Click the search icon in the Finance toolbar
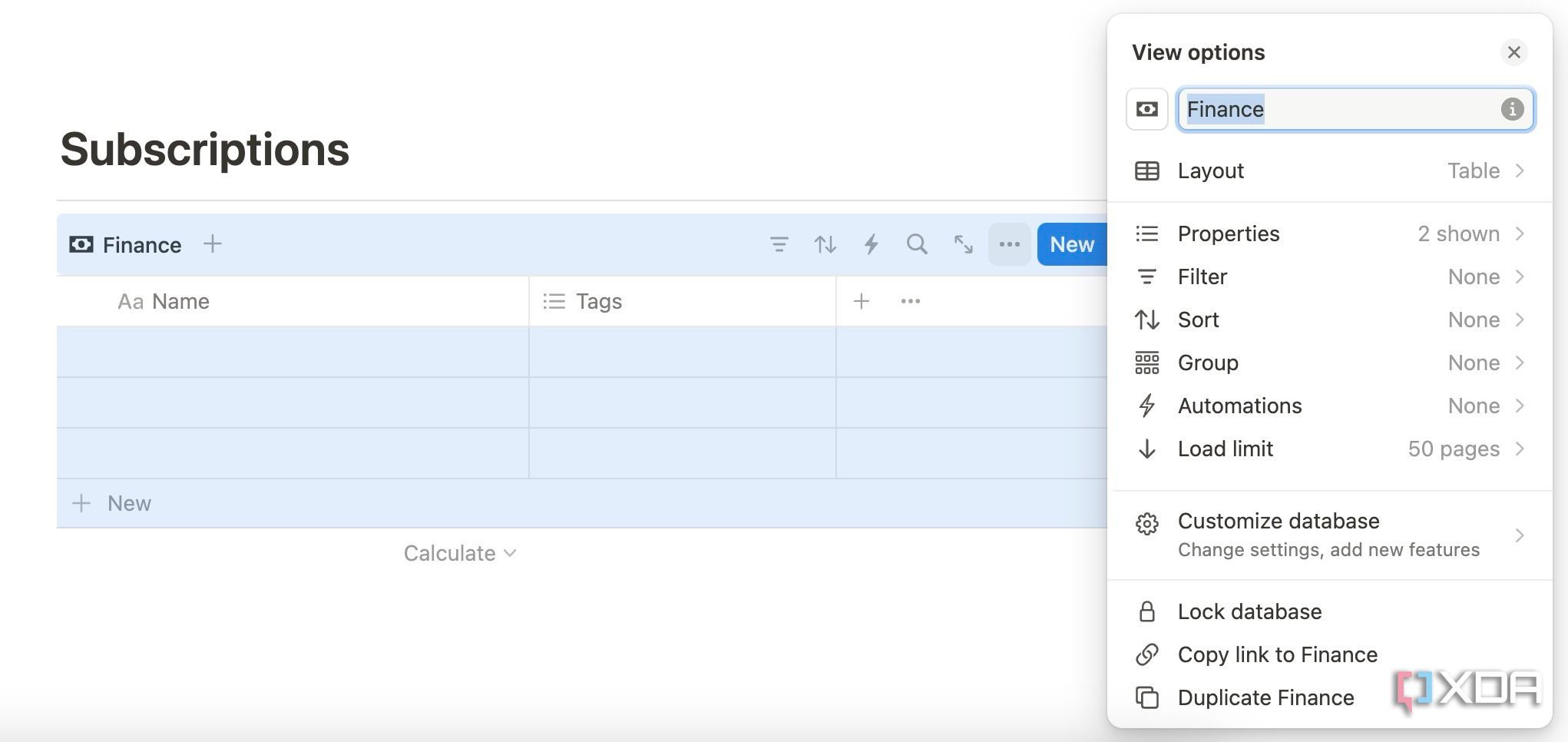1568x742 pixels. click(917, 244)
